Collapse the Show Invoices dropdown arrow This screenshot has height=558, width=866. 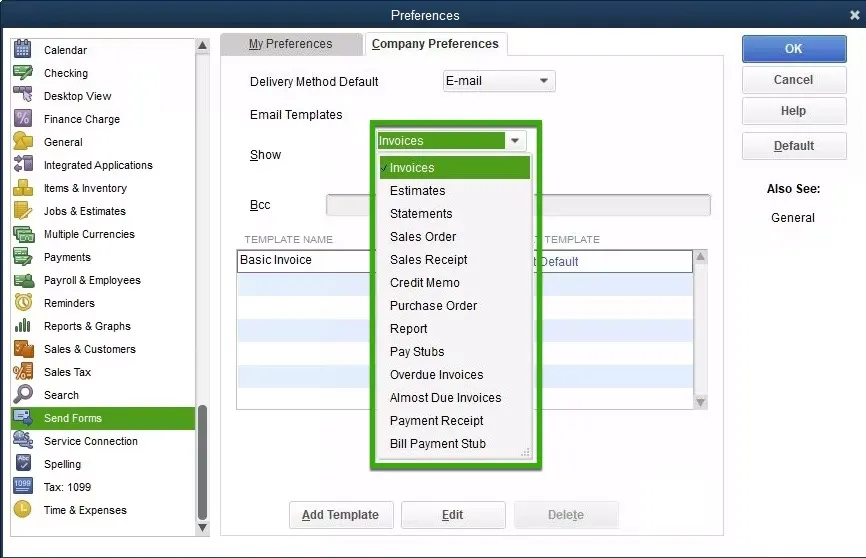click(x=515, y=140)
